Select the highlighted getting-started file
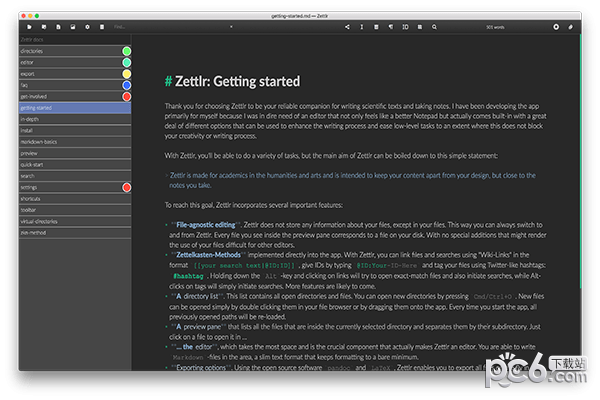This screenshot has height=400, width=600. point(75,108)
